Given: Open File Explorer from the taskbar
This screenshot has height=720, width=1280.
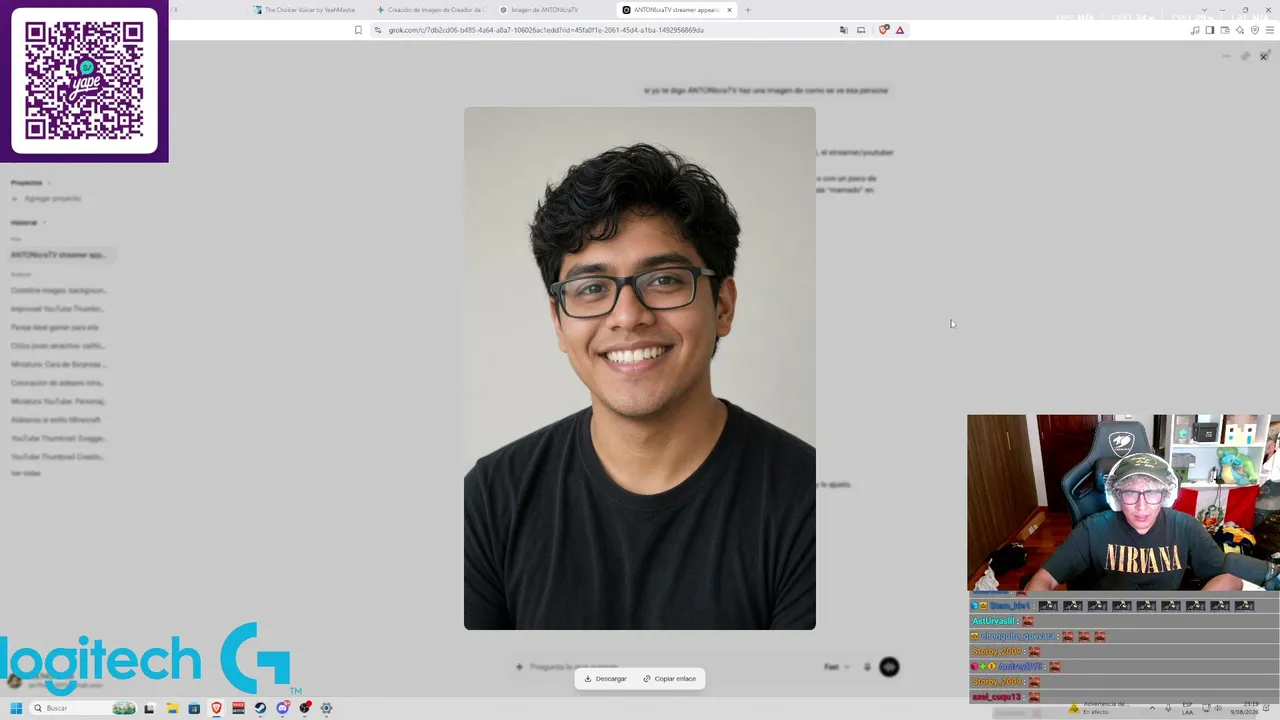Looking at the screenshot, I should point(172,708).
